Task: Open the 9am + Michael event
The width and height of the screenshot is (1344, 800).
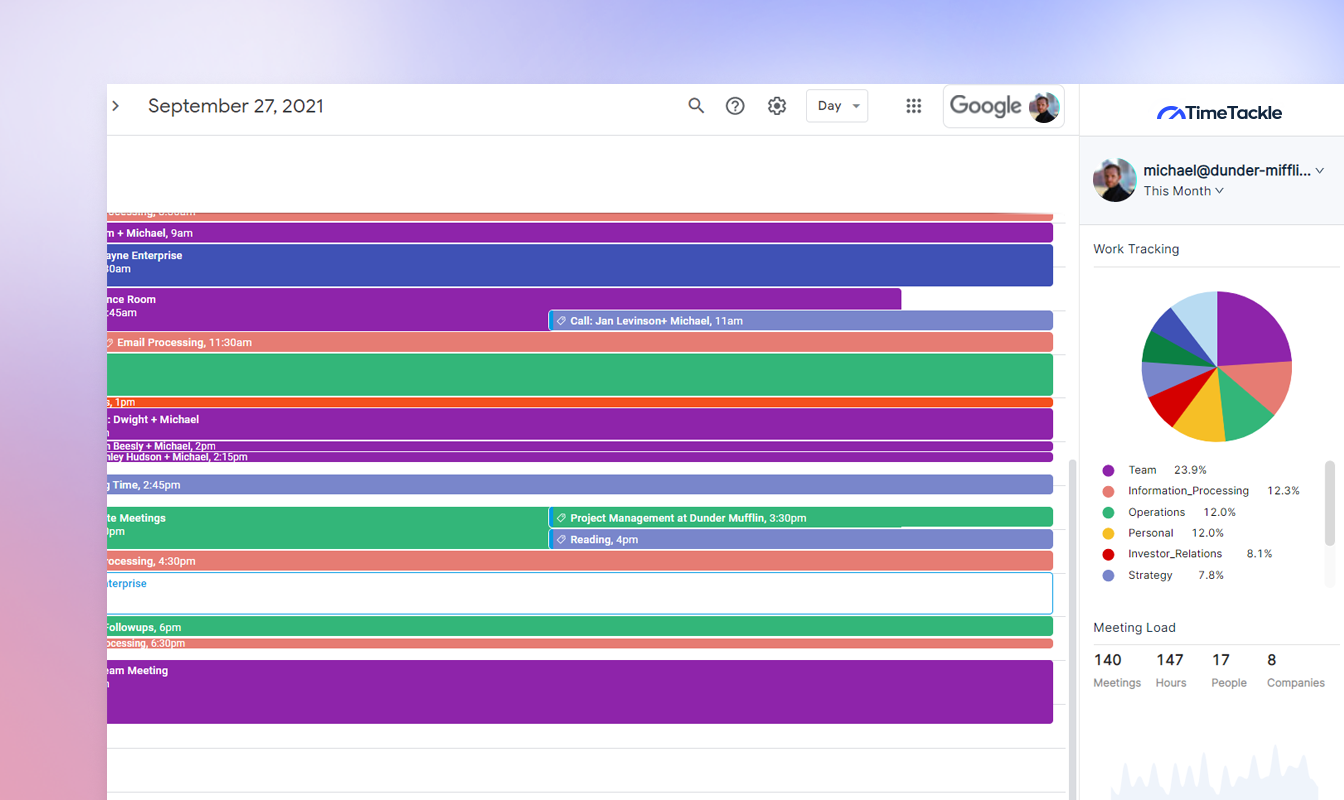Action: [580, 233]
